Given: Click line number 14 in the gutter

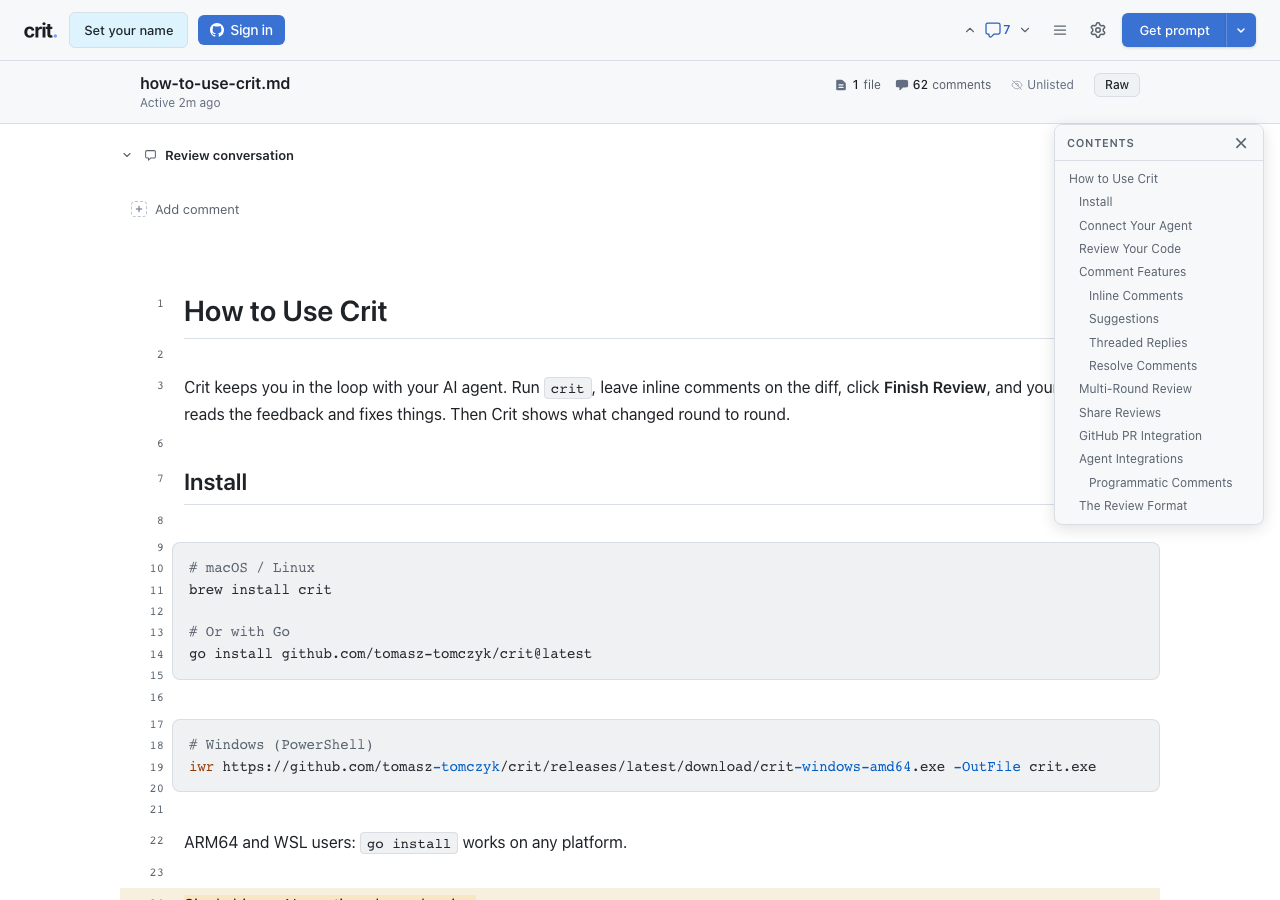Looking at the screenshot, I should pos(157,654).
